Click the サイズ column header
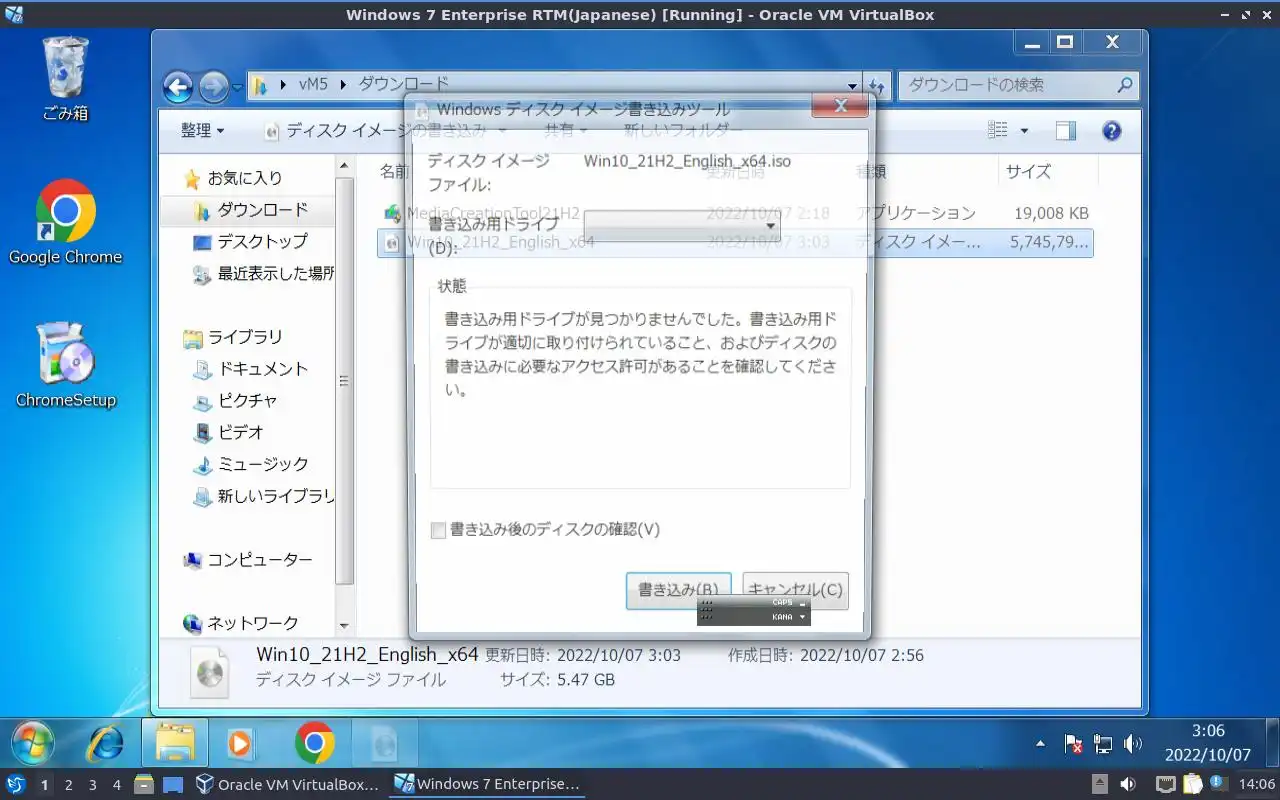The height and width of the screenshot is (800, 1280). point(1029,172)
